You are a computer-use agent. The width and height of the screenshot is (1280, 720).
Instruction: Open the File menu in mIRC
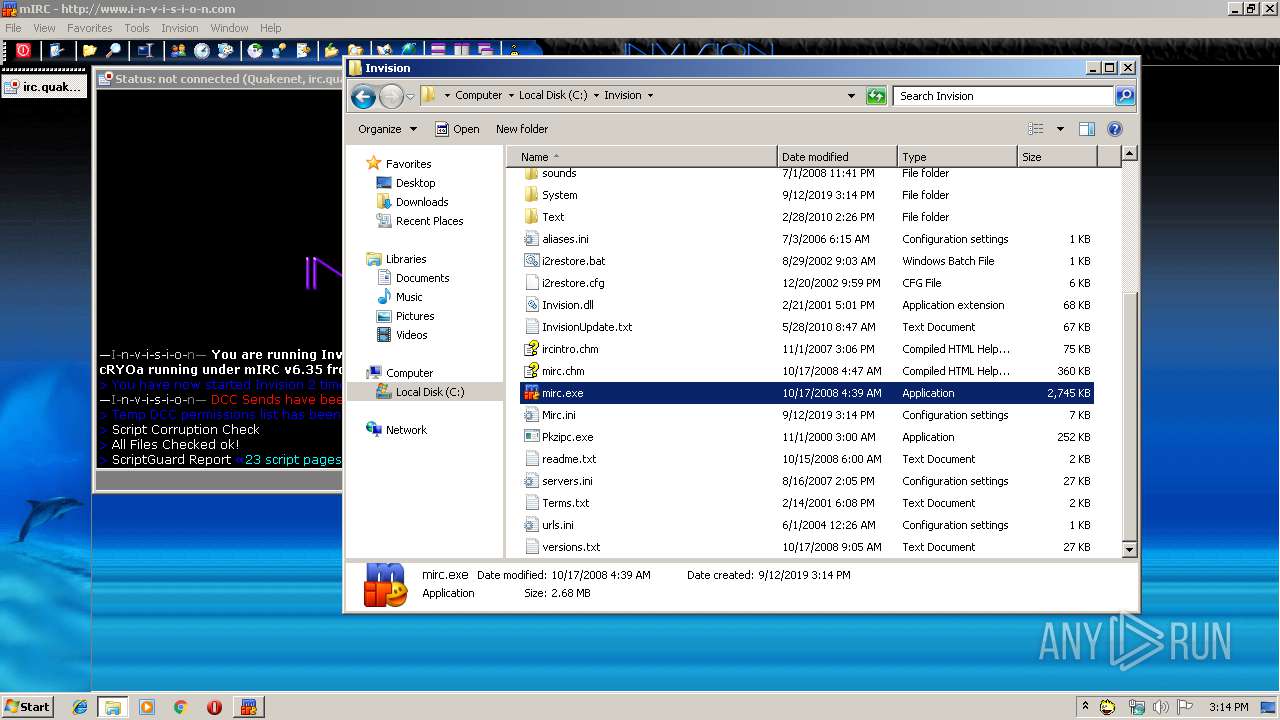13,28
